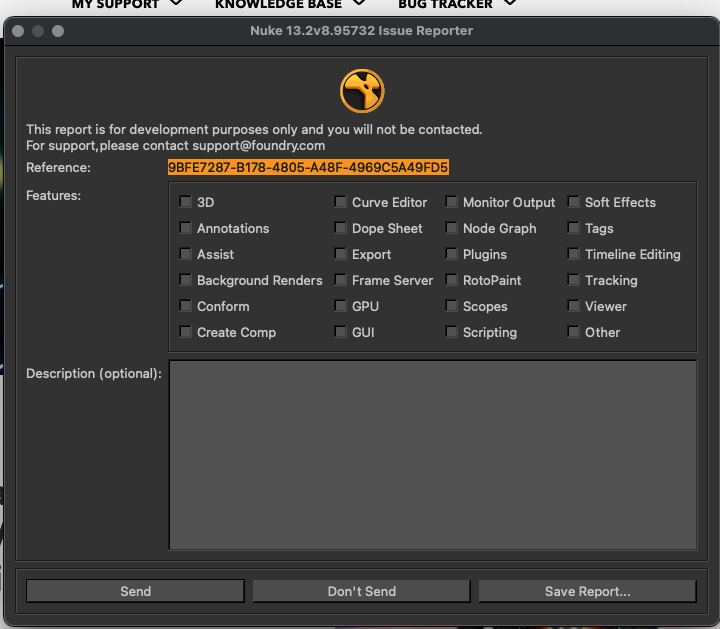Close the Issue Reporter window
The image size is (720, 629).
(x=18, y=31)
